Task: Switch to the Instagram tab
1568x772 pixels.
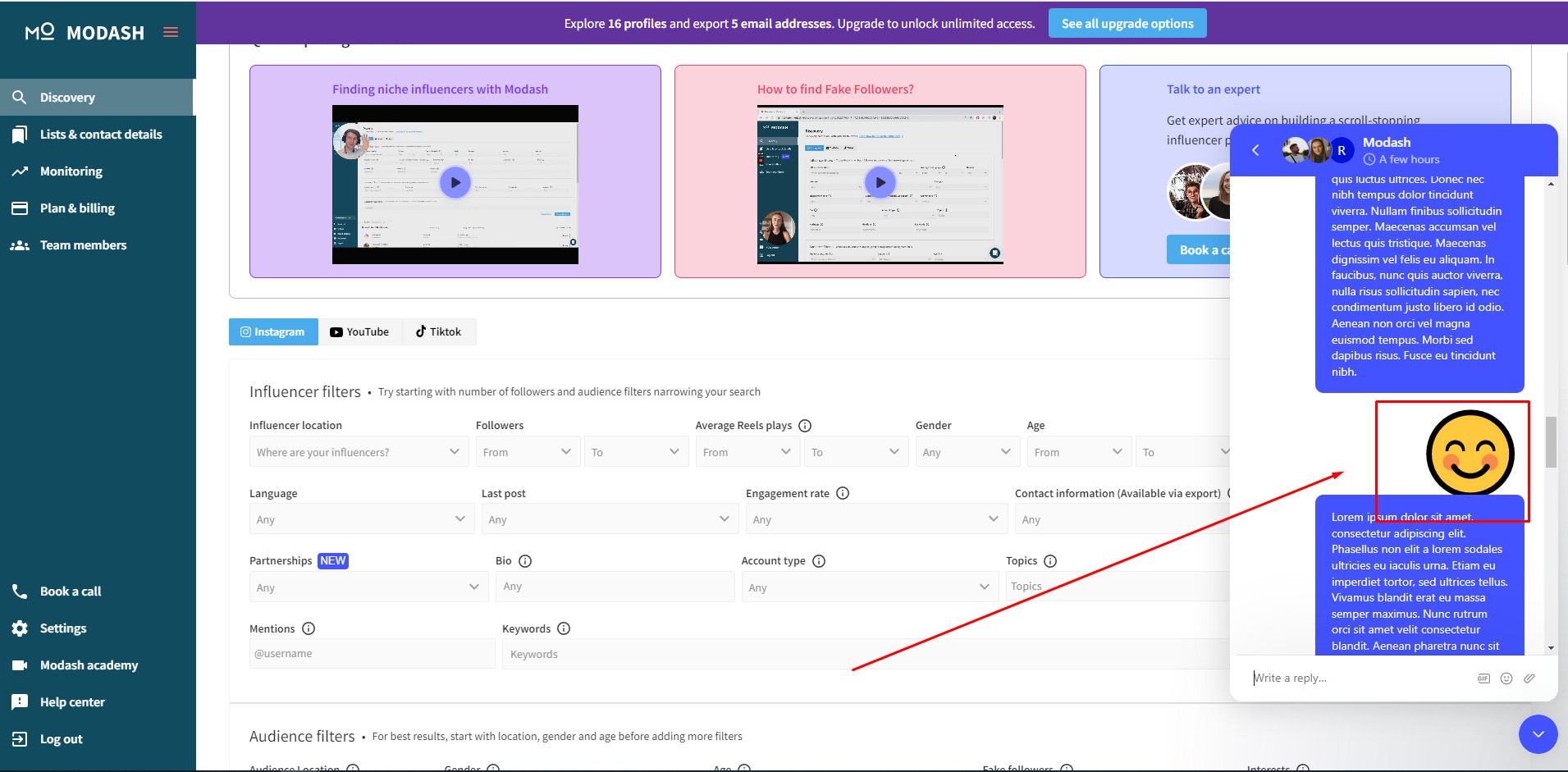Action: pyautogui.click(x=273, y=331)
